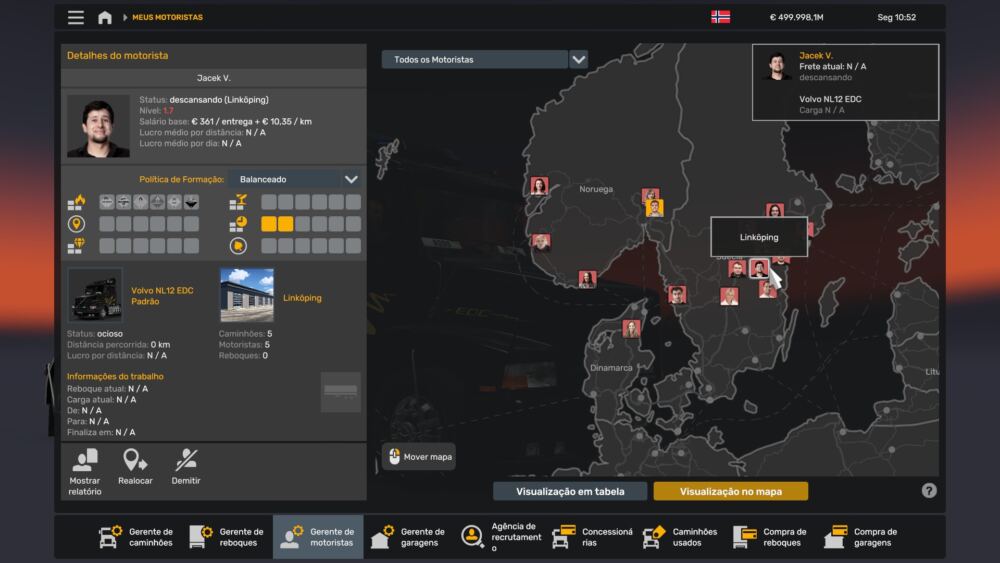1000x563 pixels.
Task: Open Gerente de caminhões
Action: pyautogui.click(x=136, y=537)
